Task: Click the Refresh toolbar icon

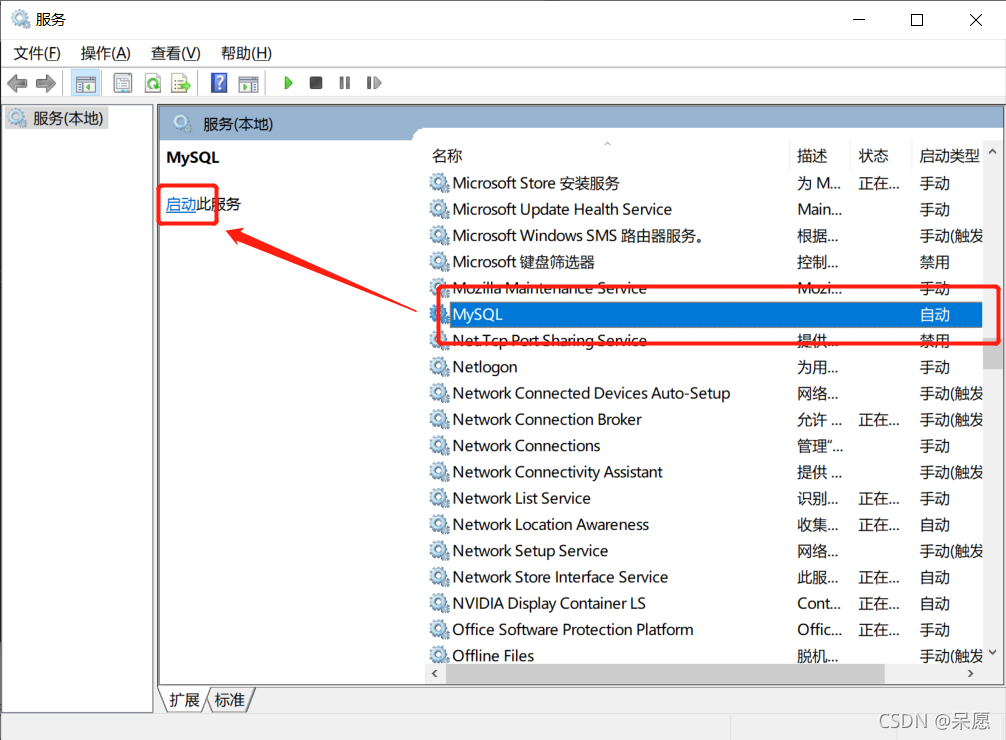Action: point(153,83)
